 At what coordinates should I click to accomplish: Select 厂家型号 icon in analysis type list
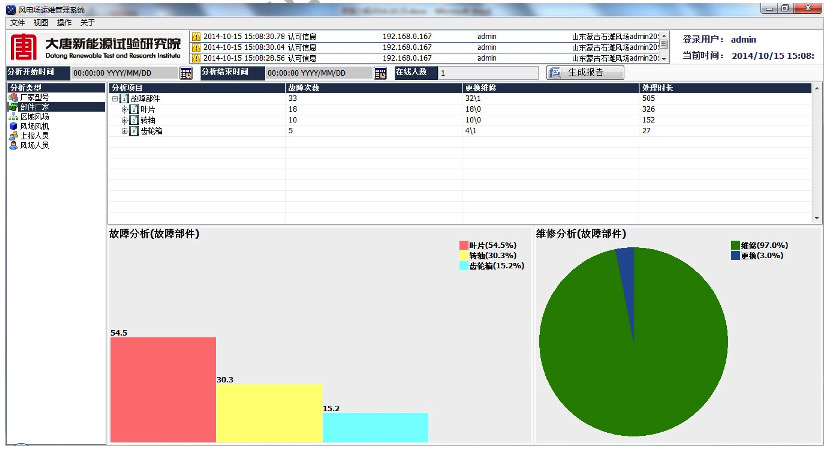pos(12,97)
